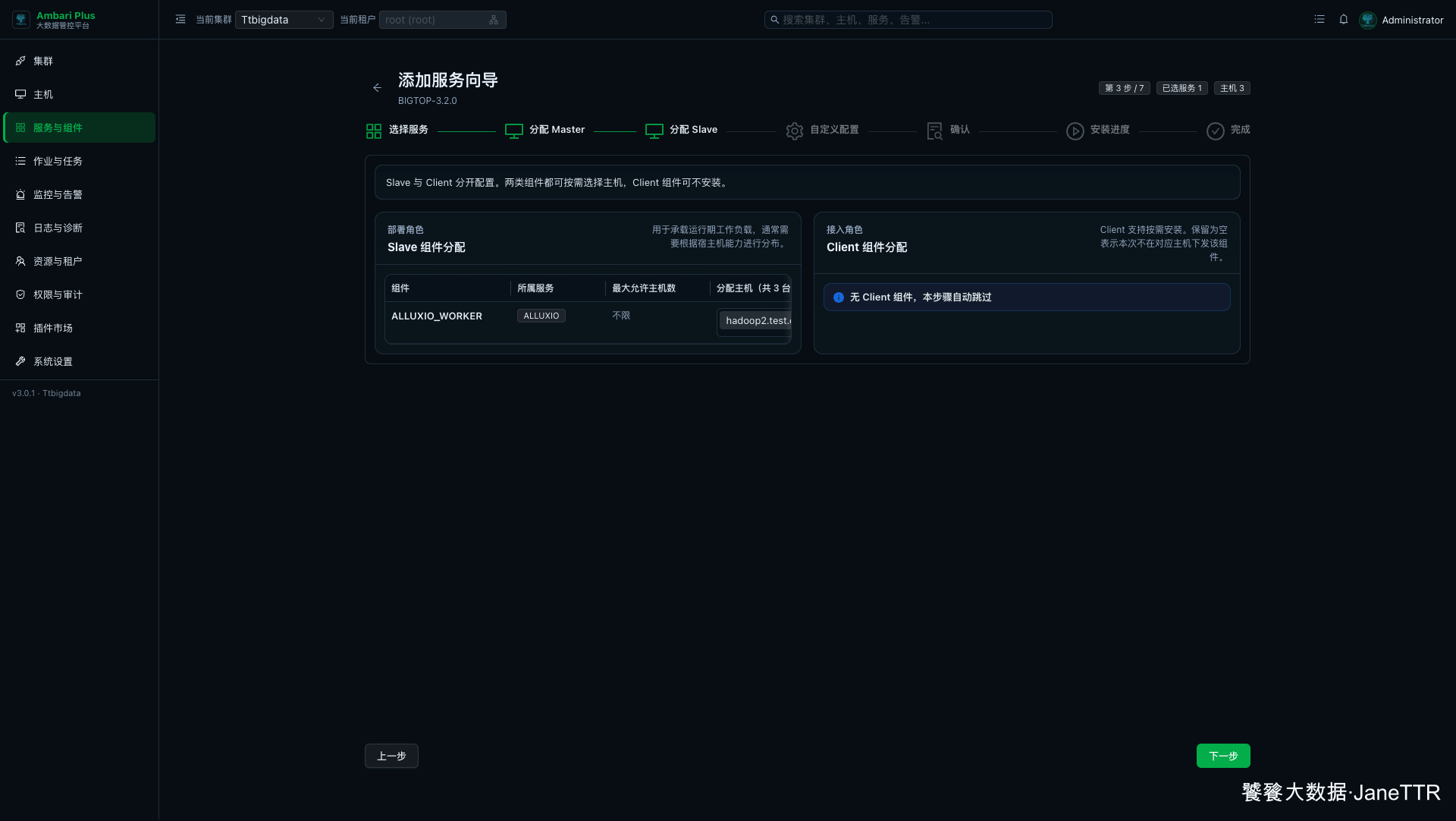Image resolution: width=1456 pixels, height=821 pixels.
Task: Click the Ambari Plus logo icon
Action: pos(21,20)
